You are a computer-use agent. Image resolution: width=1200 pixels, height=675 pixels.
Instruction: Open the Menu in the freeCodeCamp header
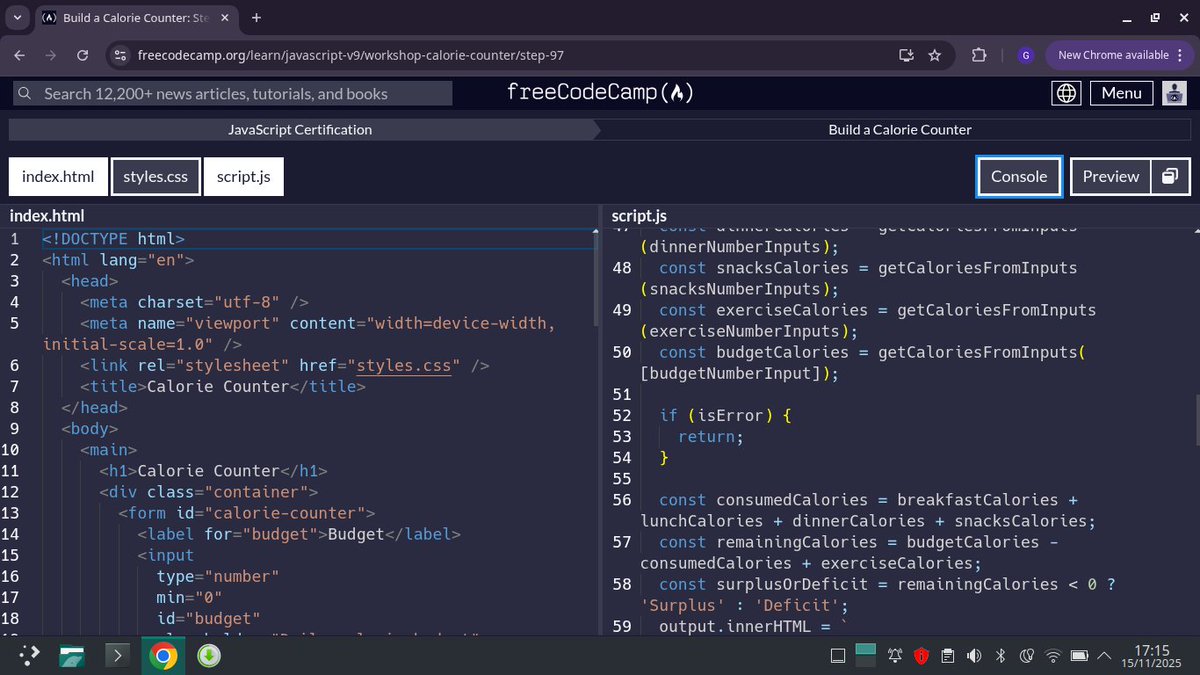1121,93
